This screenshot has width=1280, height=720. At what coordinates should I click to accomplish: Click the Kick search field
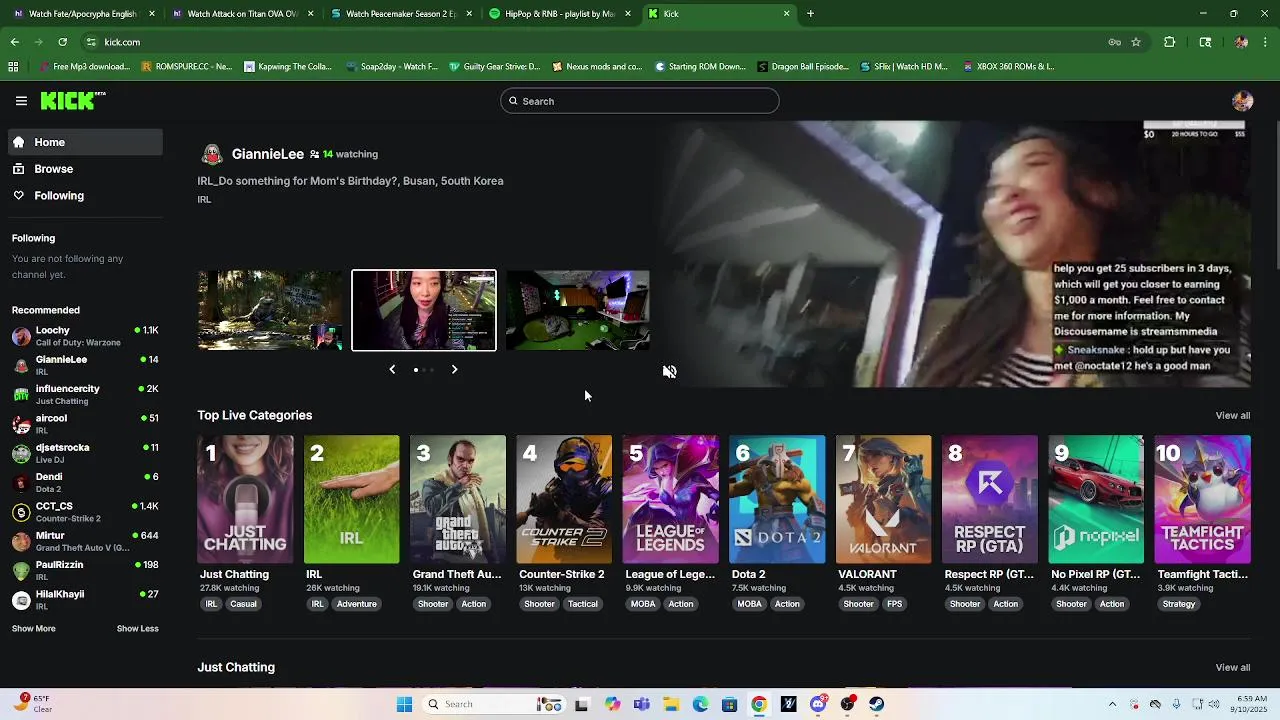[640, 101]
